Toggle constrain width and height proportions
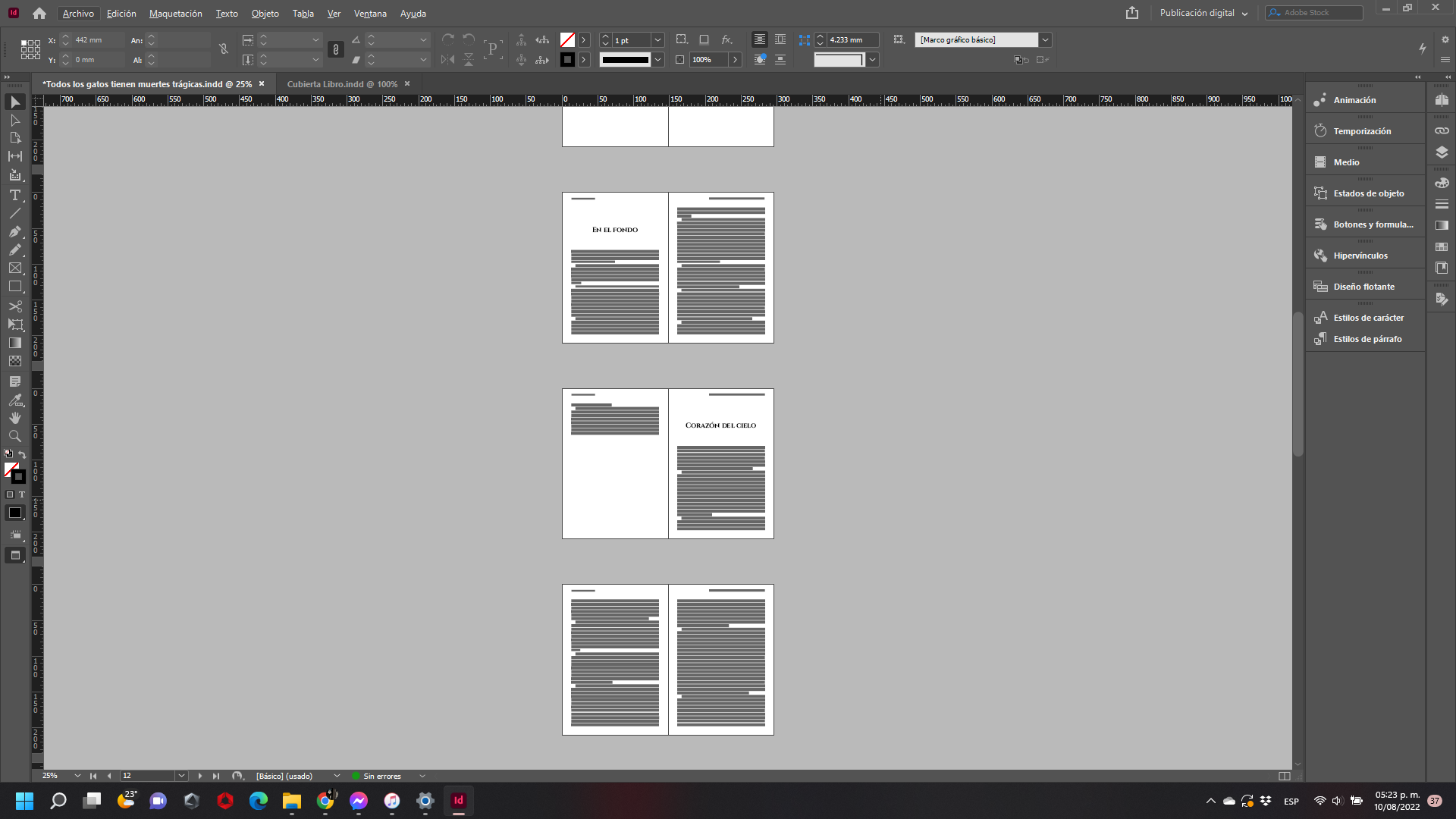The width and height of the screenshot is (1456, 819). [x=224, y=49]
